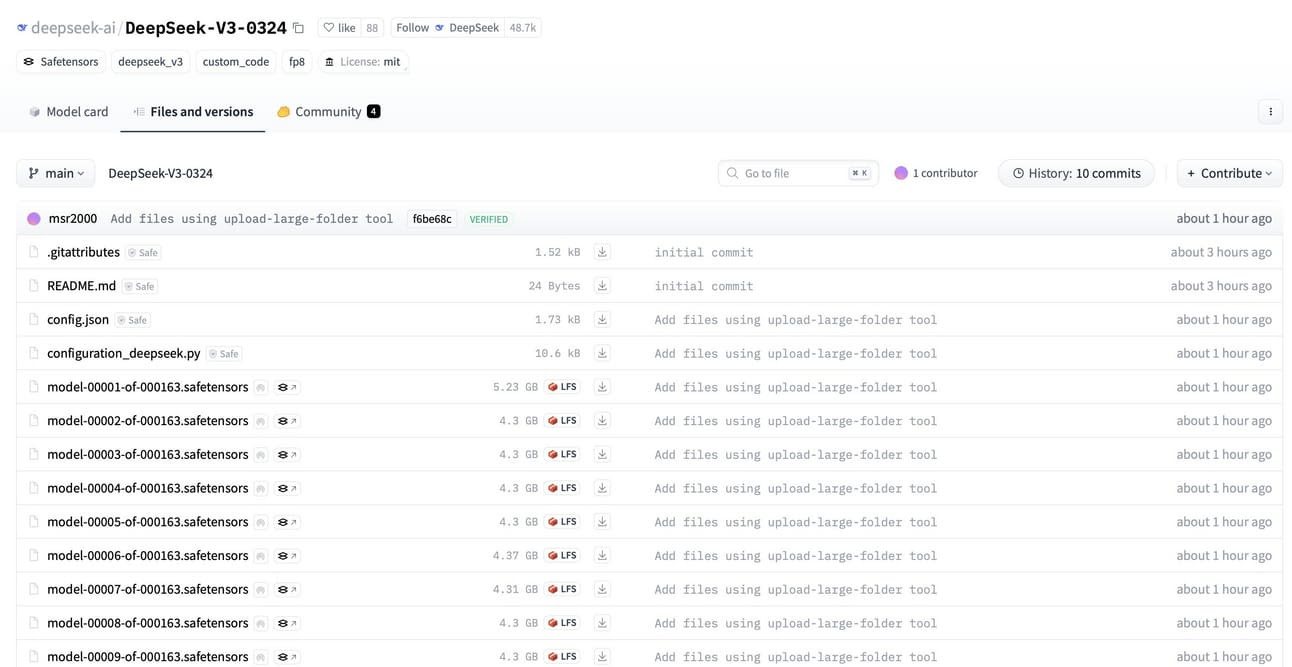Open the .gitattributes file
The height and width of the screenshot is (667, 1292).
(83, 252)
